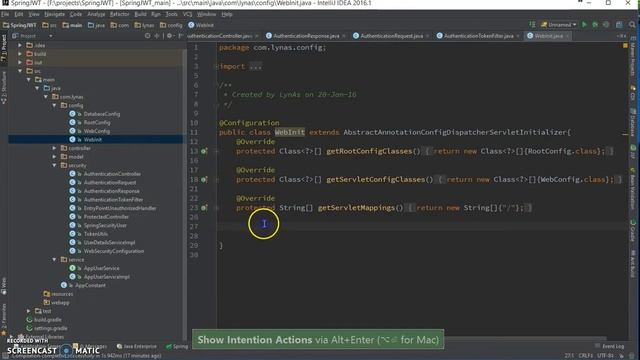The image size is (640, 360).
Task: Click the lynas breadcrumb in navigation bar
Action: pos(144,25)
